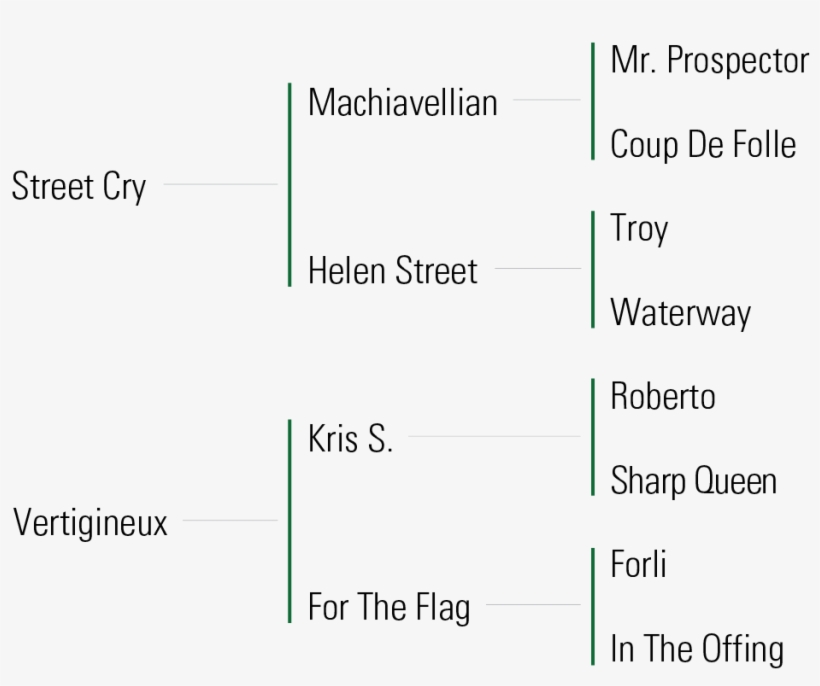Click the Kris S. name
Image resolution: width=820 pixels, height=686 pixels.
point(350,439)
